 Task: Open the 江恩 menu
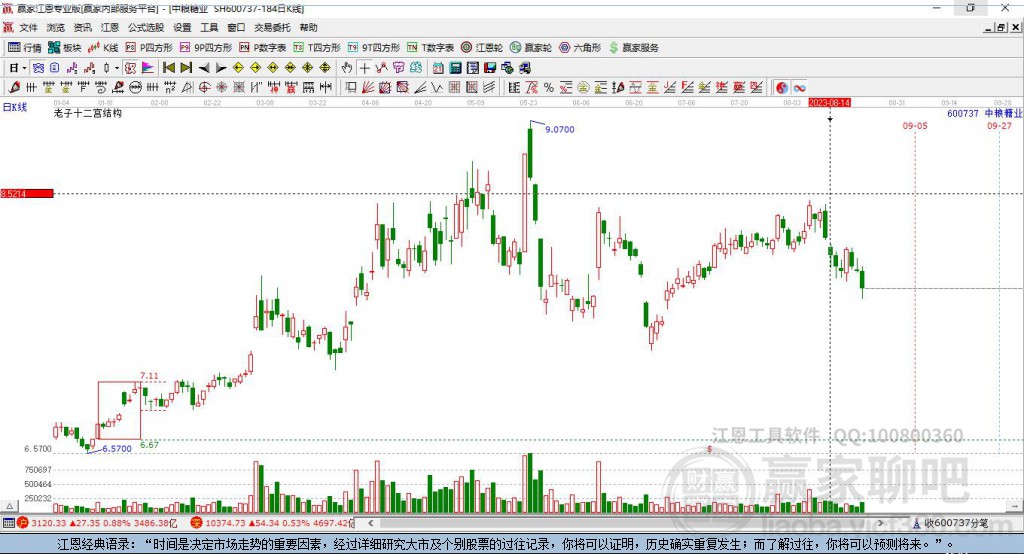(x=110, y=27)
